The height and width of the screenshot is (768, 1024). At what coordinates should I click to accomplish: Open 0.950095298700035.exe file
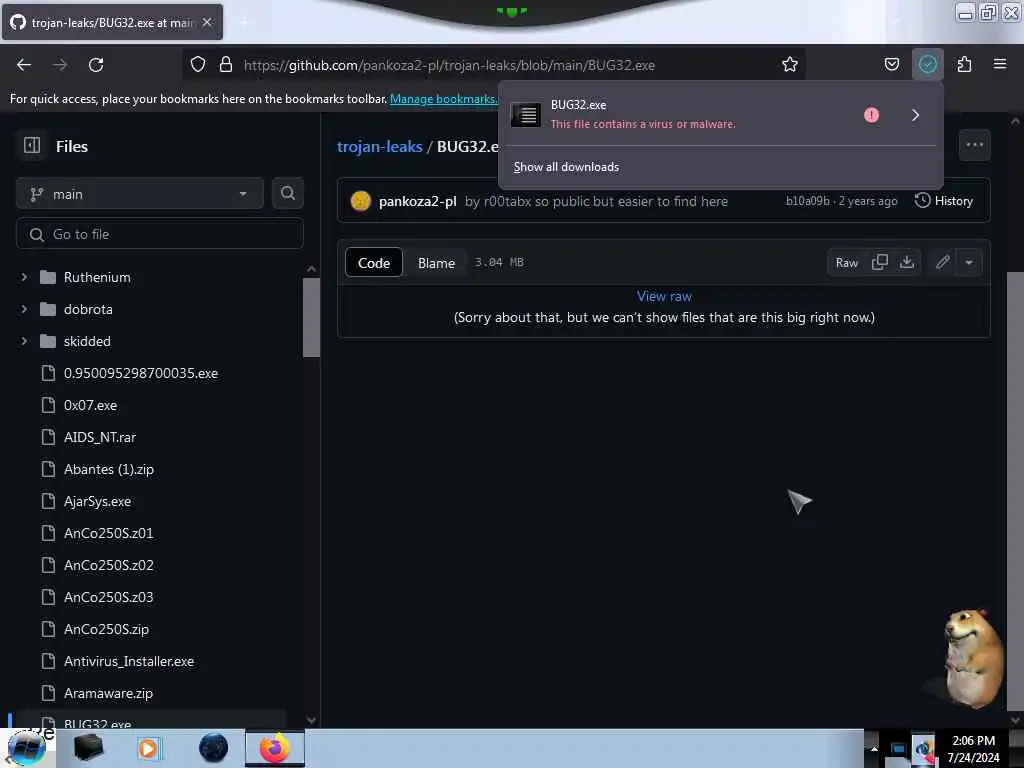(140, 373)
